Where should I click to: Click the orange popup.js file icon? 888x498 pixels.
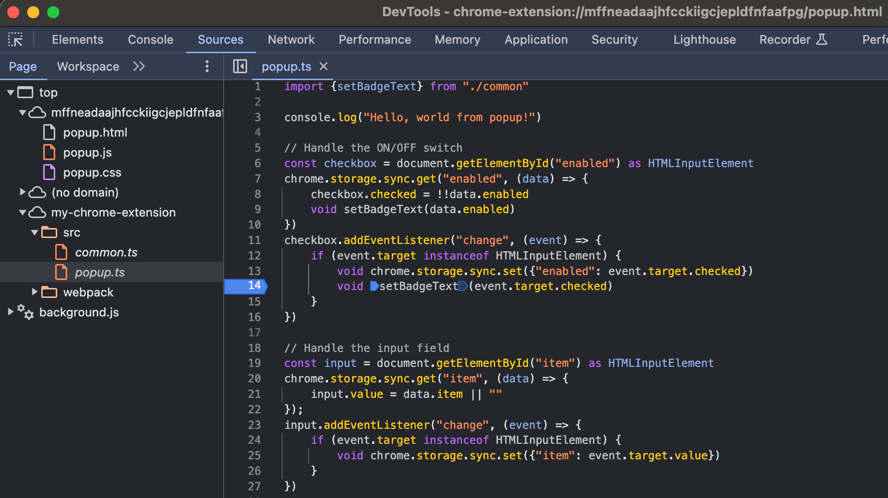coord(49,152)
